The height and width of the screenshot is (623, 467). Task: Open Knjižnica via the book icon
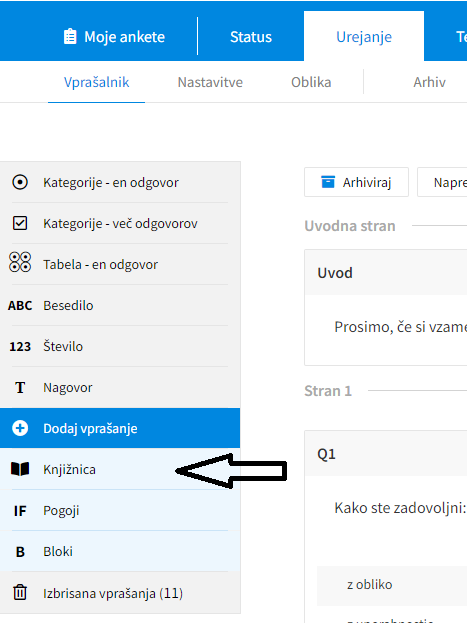tap(20, 469)
